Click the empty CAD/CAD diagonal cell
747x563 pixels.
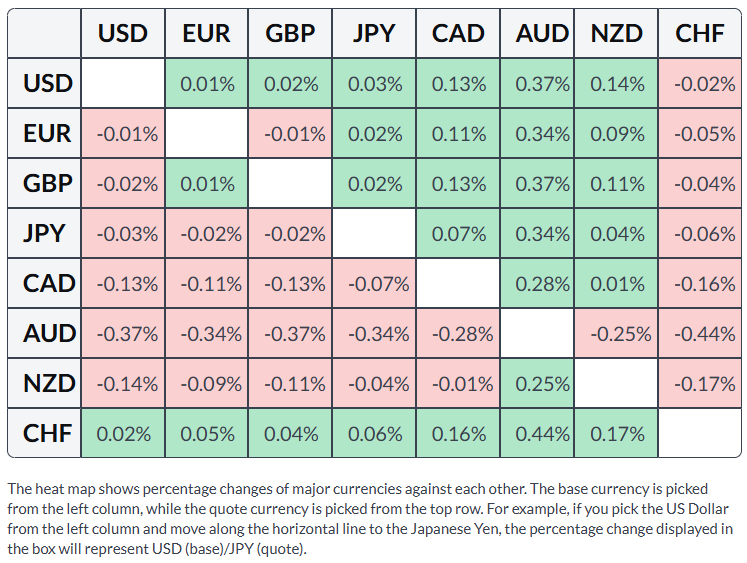458,283
